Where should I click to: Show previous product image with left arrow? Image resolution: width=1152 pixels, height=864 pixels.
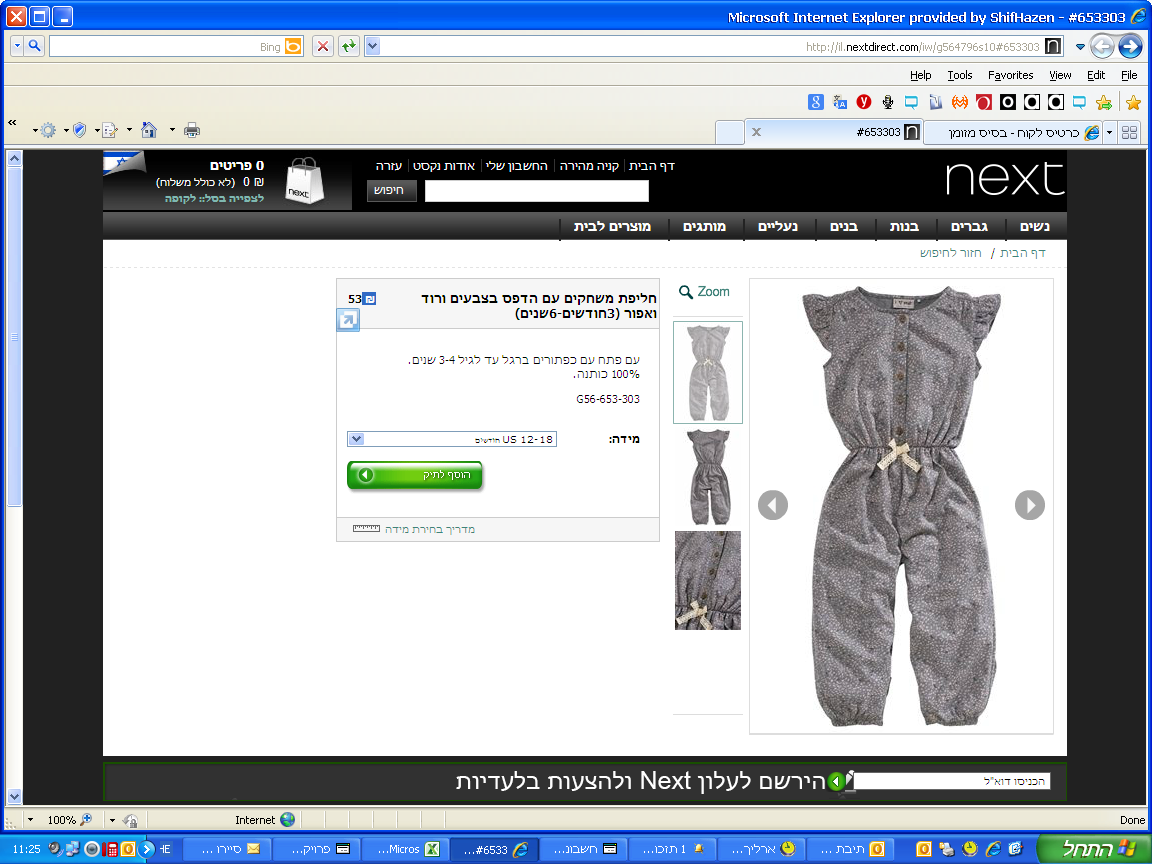click(772, 505)
